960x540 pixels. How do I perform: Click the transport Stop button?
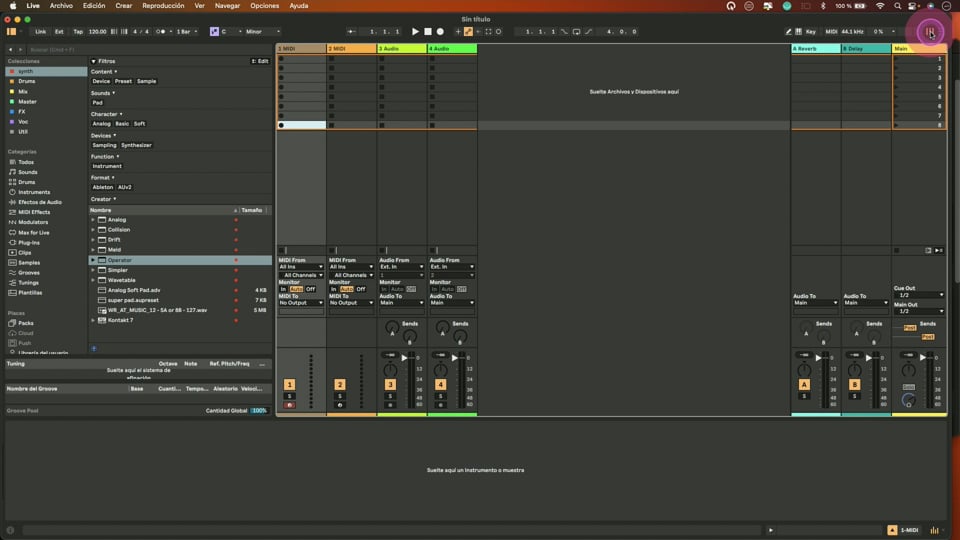click(x=428, y=32)
